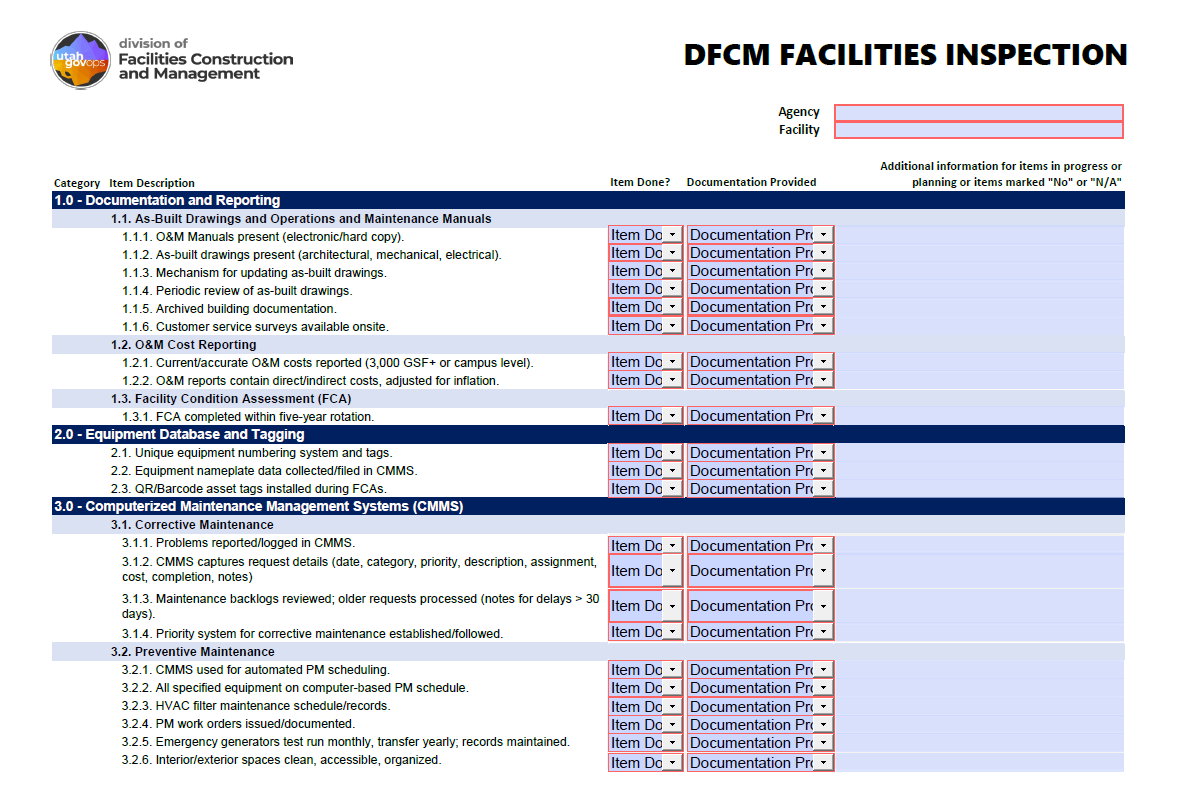Click the Utah GovOps logo

coord(81,60)
